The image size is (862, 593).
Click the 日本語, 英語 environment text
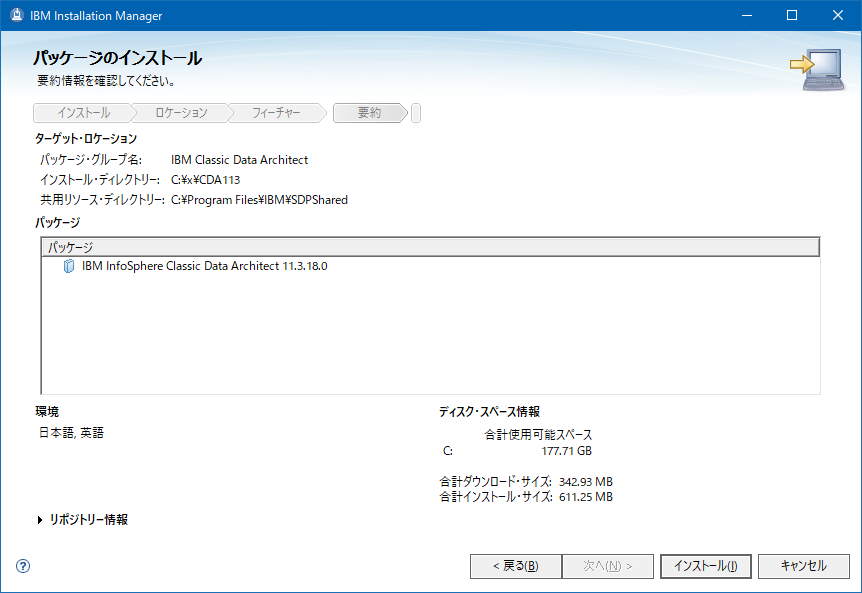pyautogui.click(x=71, y=433)
